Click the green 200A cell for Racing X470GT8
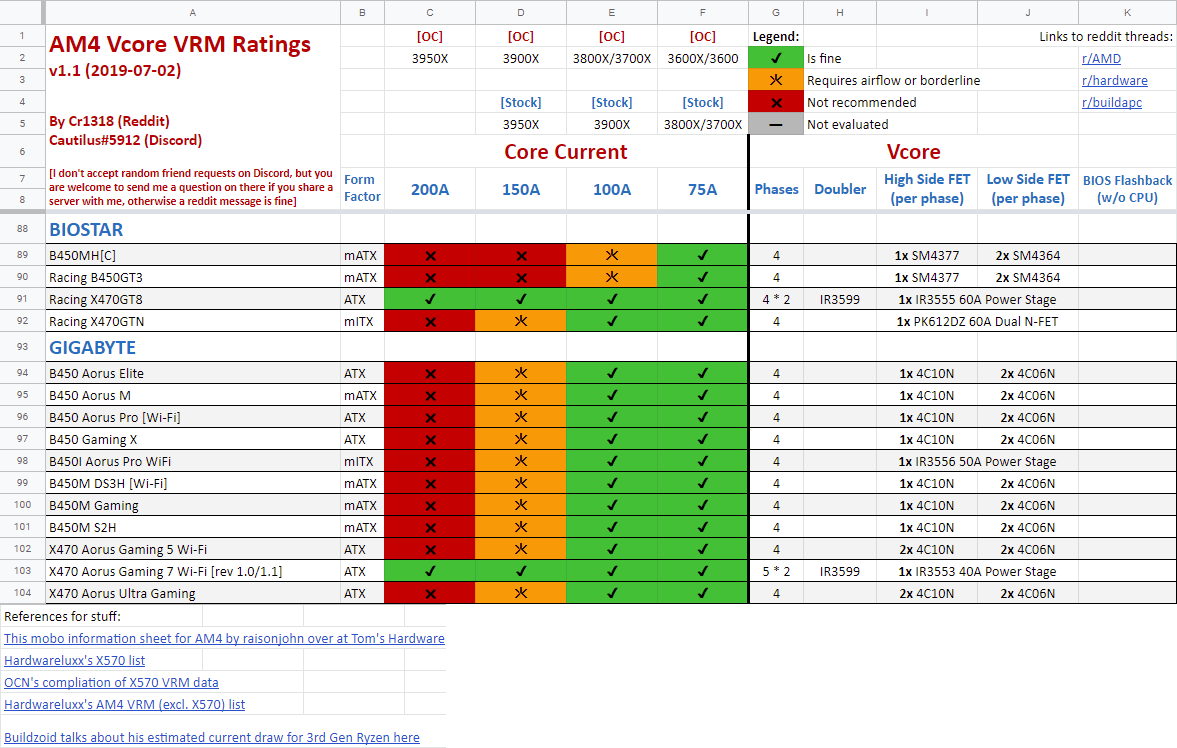This screenshot has height=748, width=1177. tap(430, 299)
